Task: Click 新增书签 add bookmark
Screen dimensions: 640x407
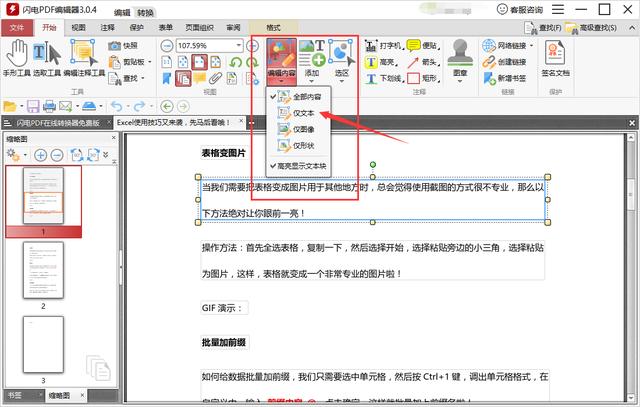Action: click(504, 78)
